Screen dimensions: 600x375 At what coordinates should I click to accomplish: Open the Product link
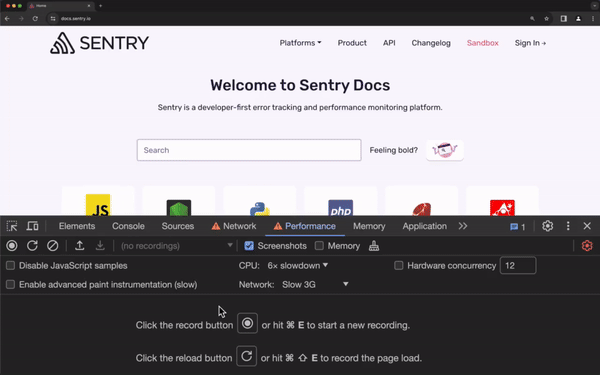point(352,43)
